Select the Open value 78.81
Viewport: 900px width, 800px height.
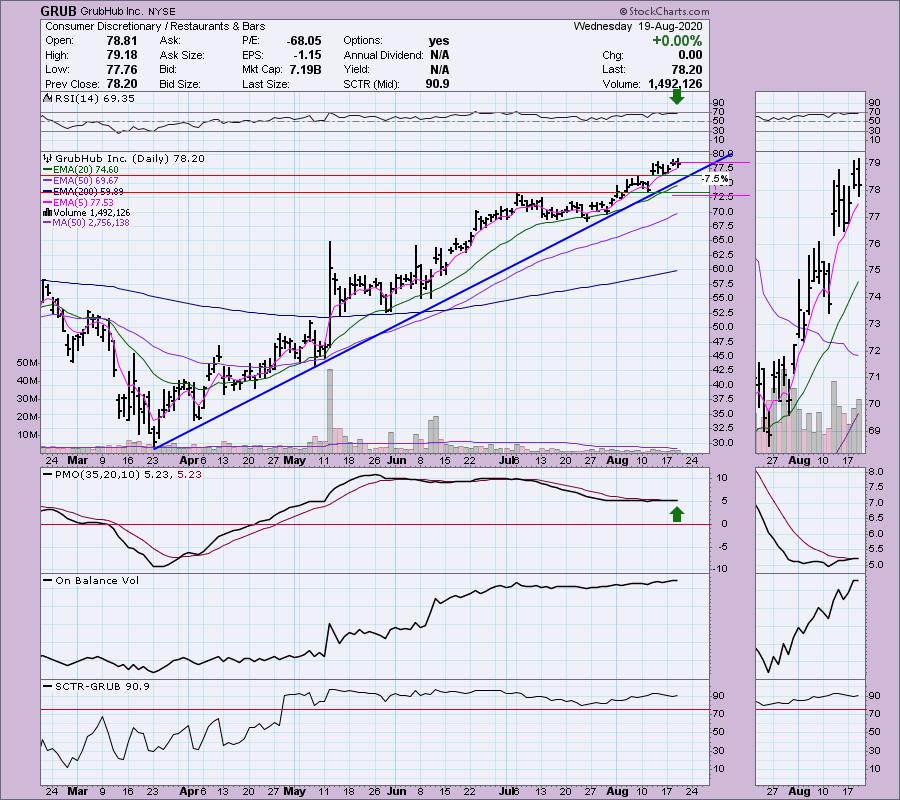[122, 41]
